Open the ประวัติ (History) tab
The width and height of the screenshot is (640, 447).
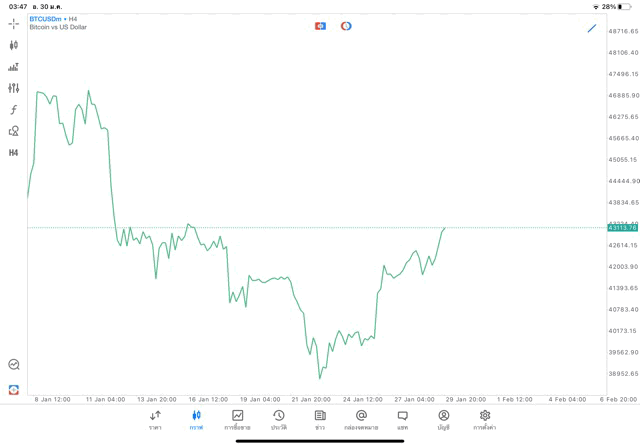coord(278,420)
